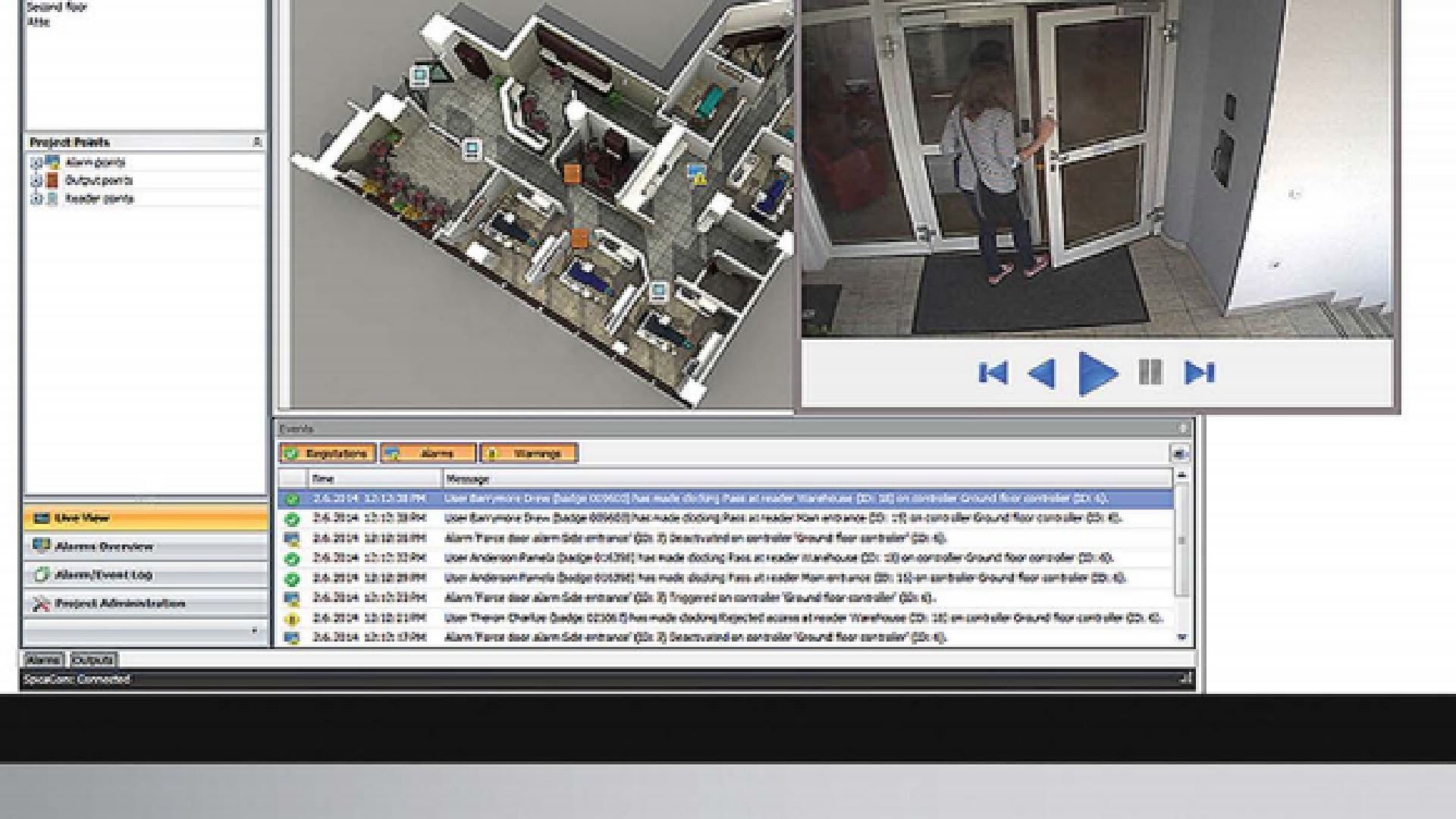Select the Anderson Pamela Warehouse event row
Screen dimensions: 1456x819
(x=726, y=558)
